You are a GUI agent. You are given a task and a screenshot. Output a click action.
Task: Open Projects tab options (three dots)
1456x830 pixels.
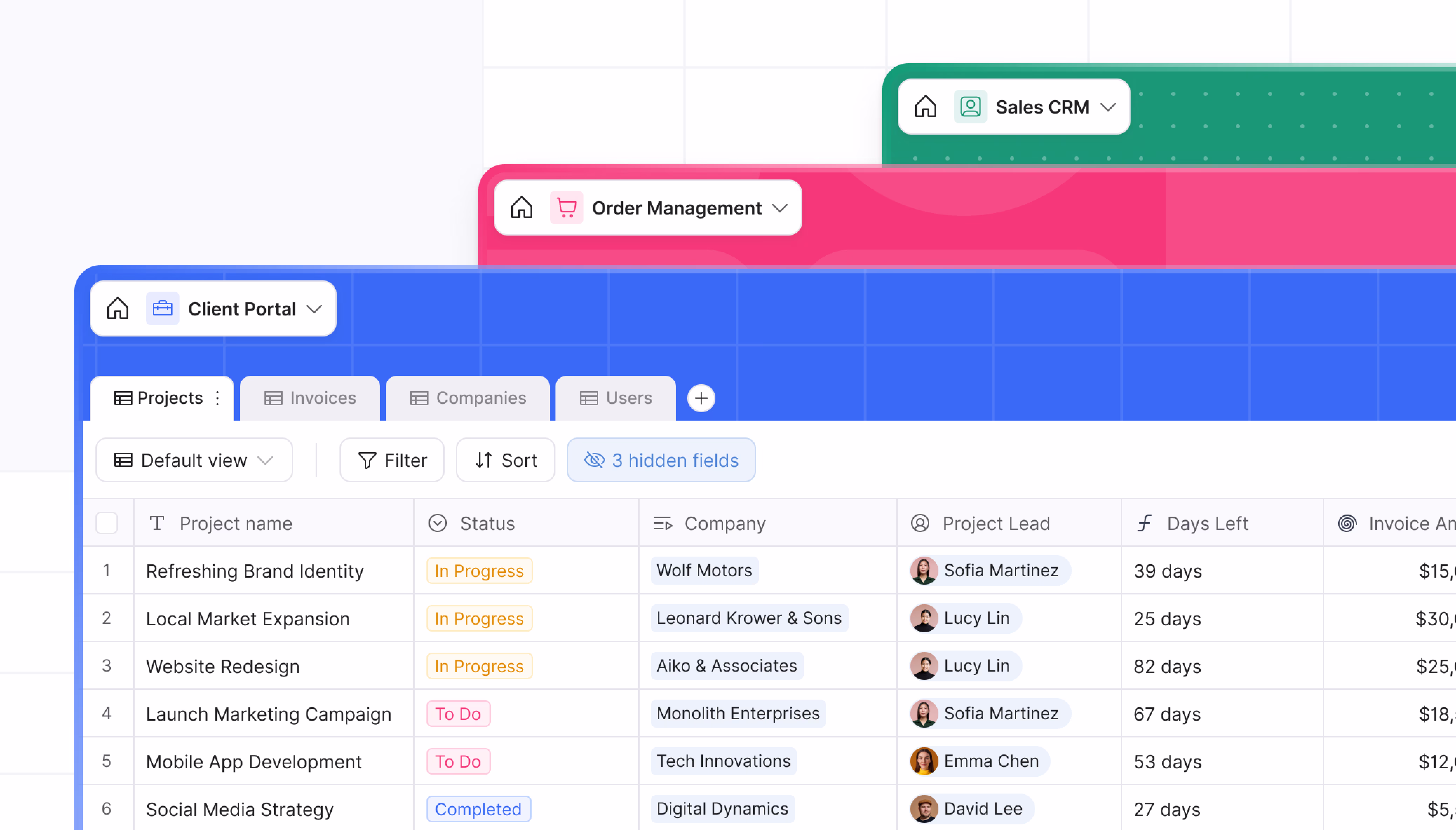[217, 398]
